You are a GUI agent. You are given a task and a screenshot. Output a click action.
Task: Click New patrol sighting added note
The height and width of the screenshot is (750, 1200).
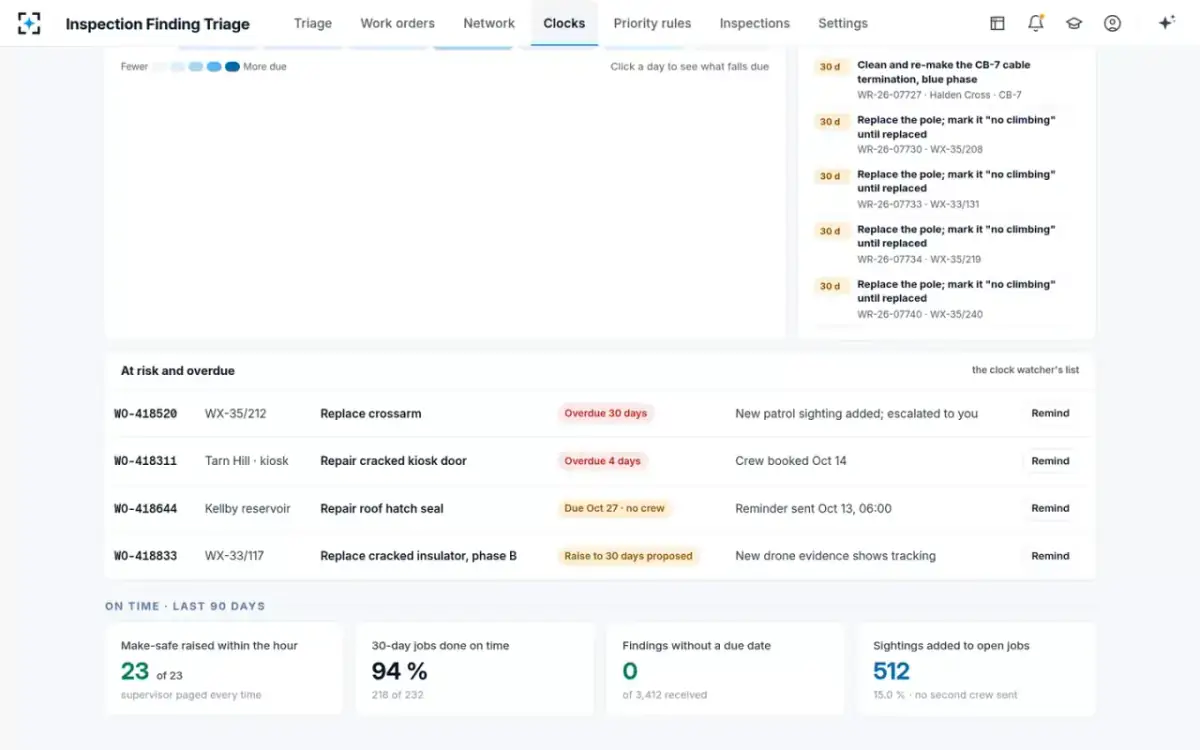pyautogui.click(x=856, y=414)
